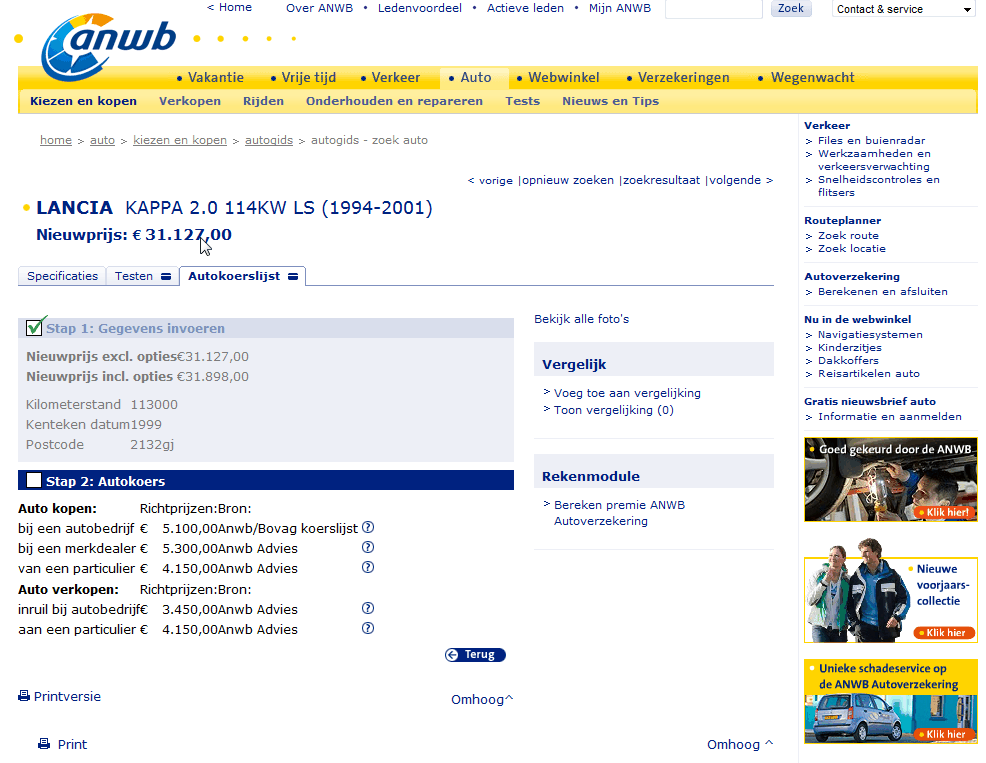Open help icon for merkdealer price
Image resolution: width=986 pixels, height=763 pixels.
(x=368, y=547)
